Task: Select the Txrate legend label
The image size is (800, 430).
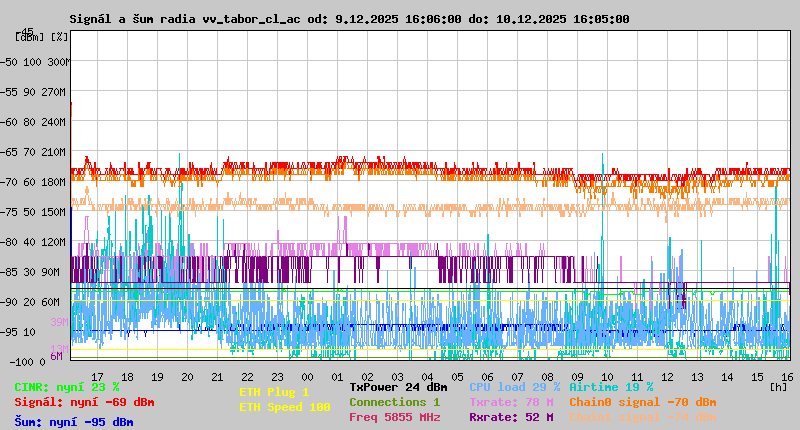Action: click(x=511, y=402)
